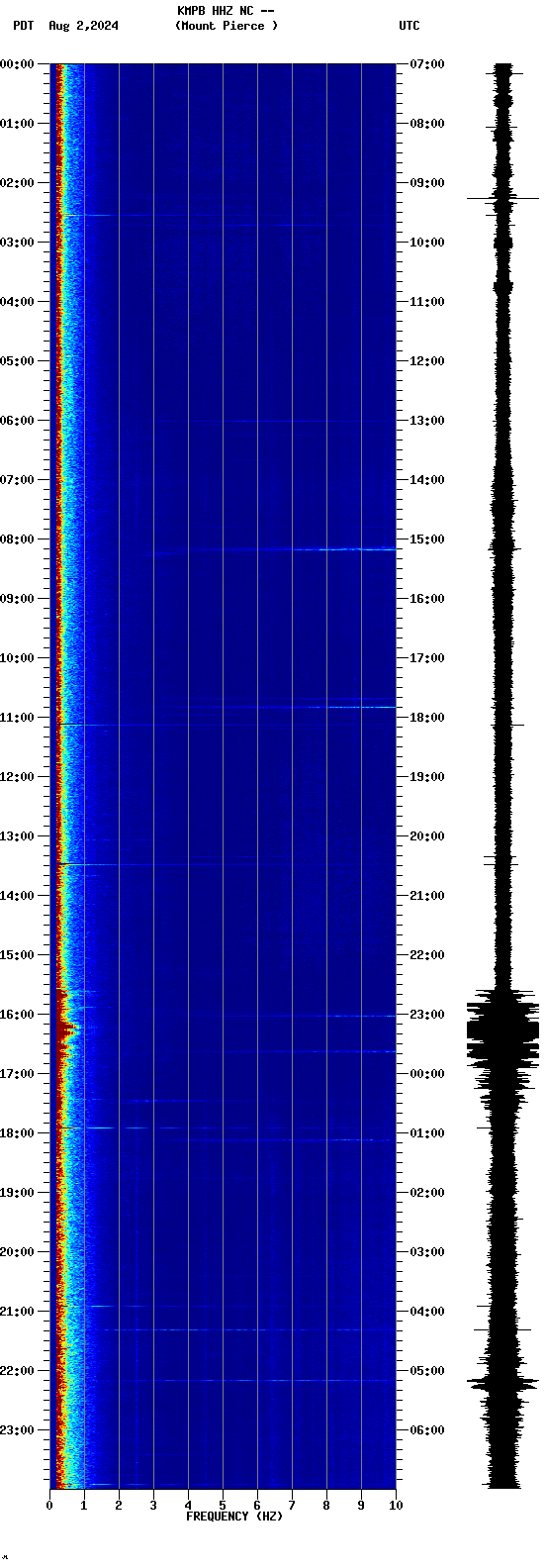Click the 00:00 UTC time label
This screenshot has height=1568, width=546.
tap(427, 1074)
